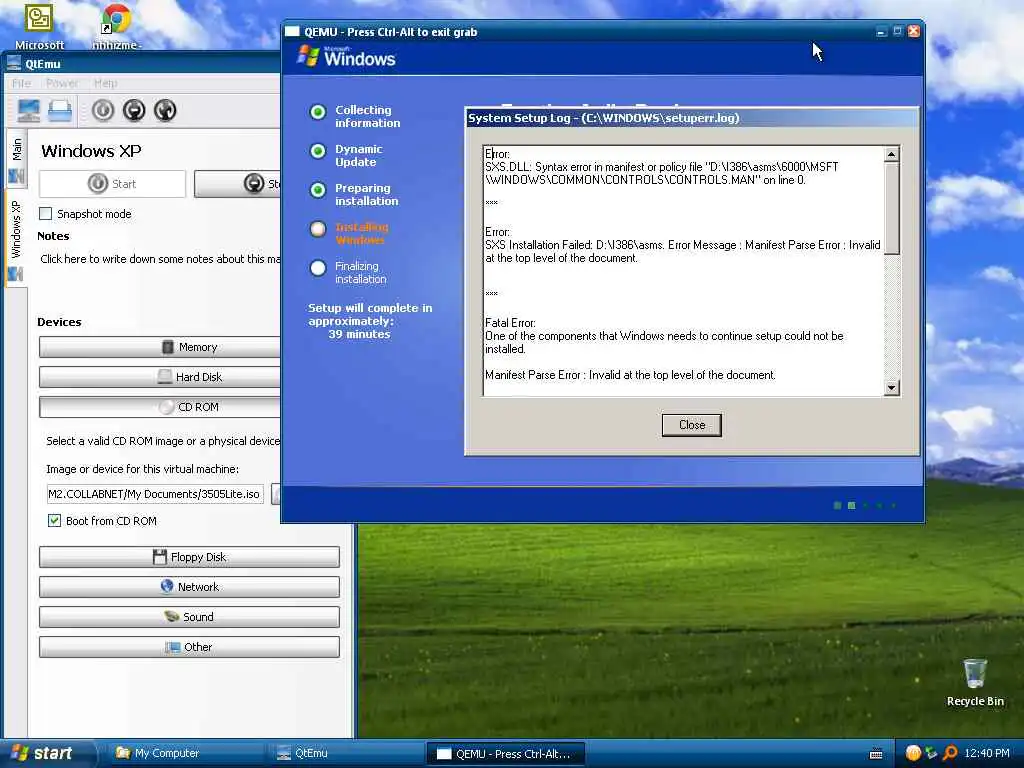The width and height of the screenshot is (1024, 768).
Task: Select the Windows XP vertical tab
Action: click(x=16, y=238)
